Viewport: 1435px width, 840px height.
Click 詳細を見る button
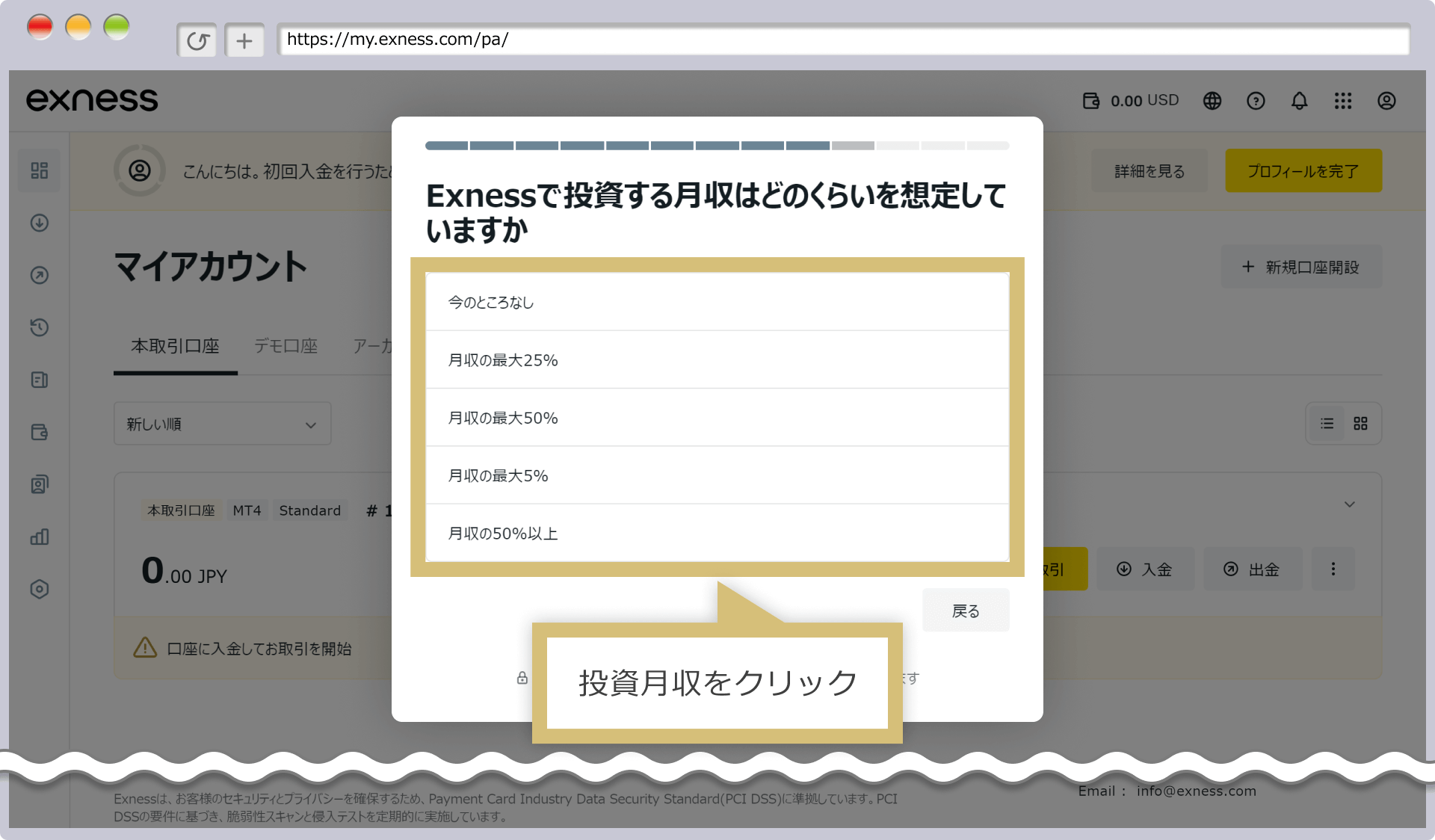1149,171
